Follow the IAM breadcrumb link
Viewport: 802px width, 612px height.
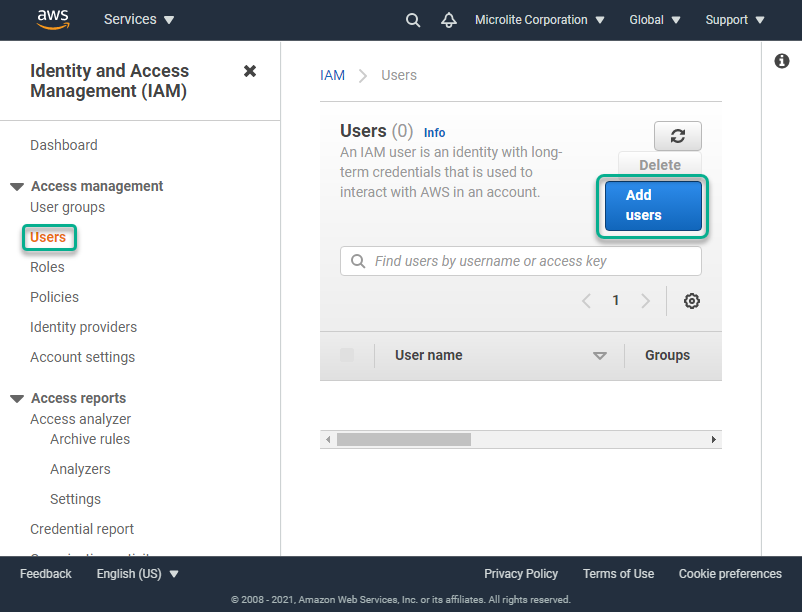(x=332, y=75)
